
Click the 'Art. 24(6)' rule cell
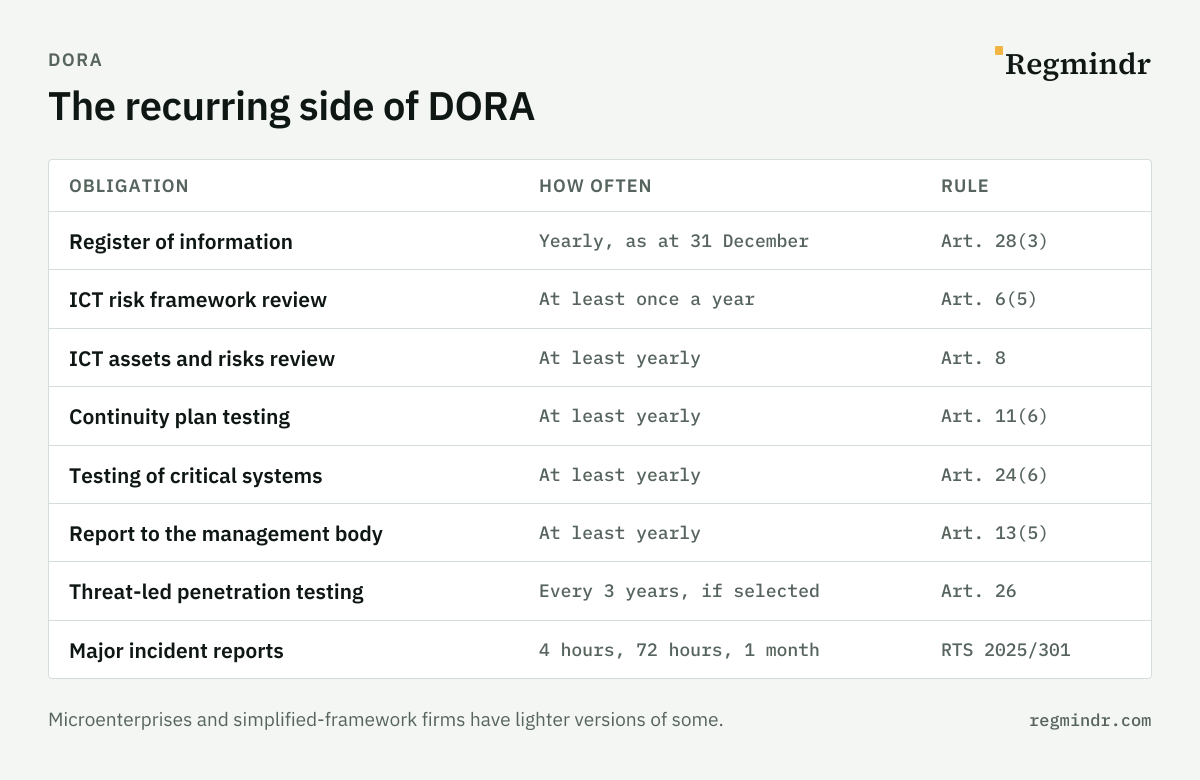point(994,475)
